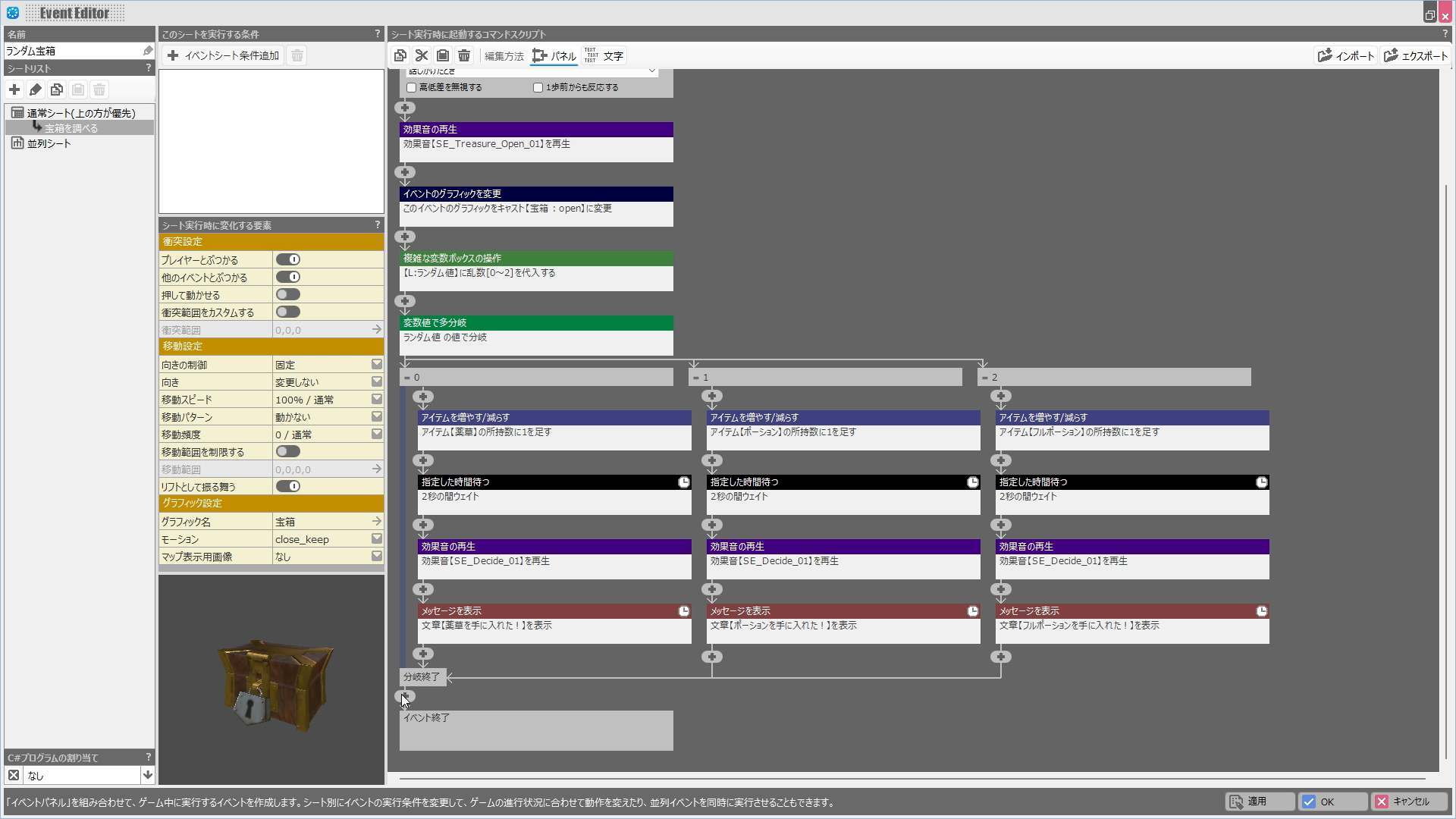Select アイテム【フルポーション】 increase panel
The image size is (1456, 819).
click(x=1132, y=430)
